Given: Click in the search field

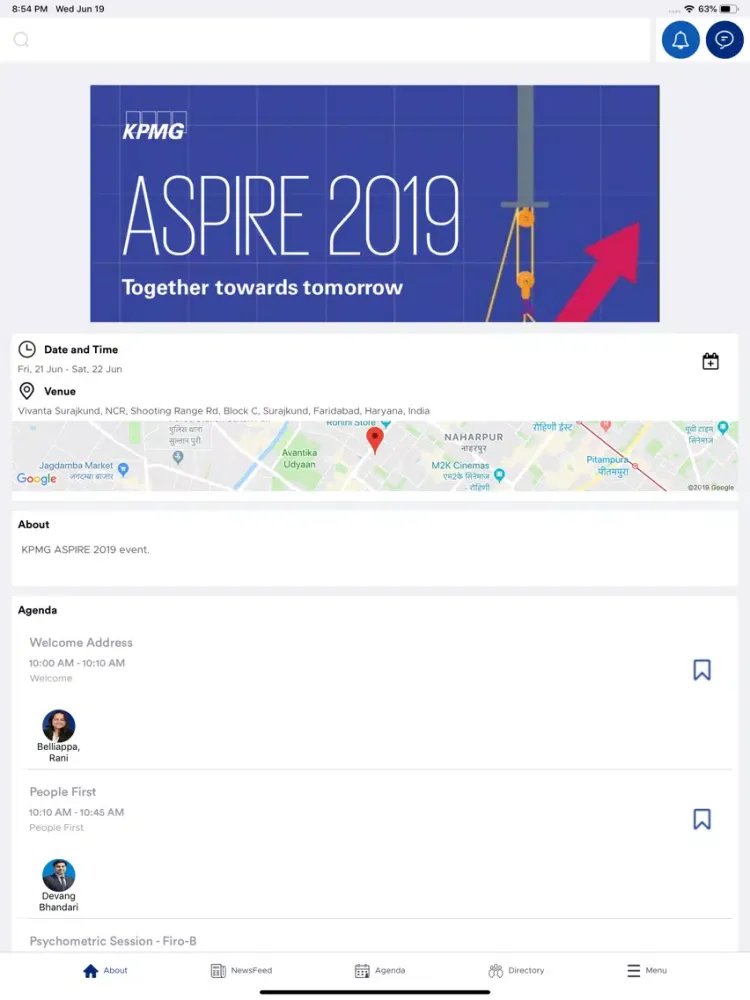Looking at the screenshot, I should tap(325, 40).
